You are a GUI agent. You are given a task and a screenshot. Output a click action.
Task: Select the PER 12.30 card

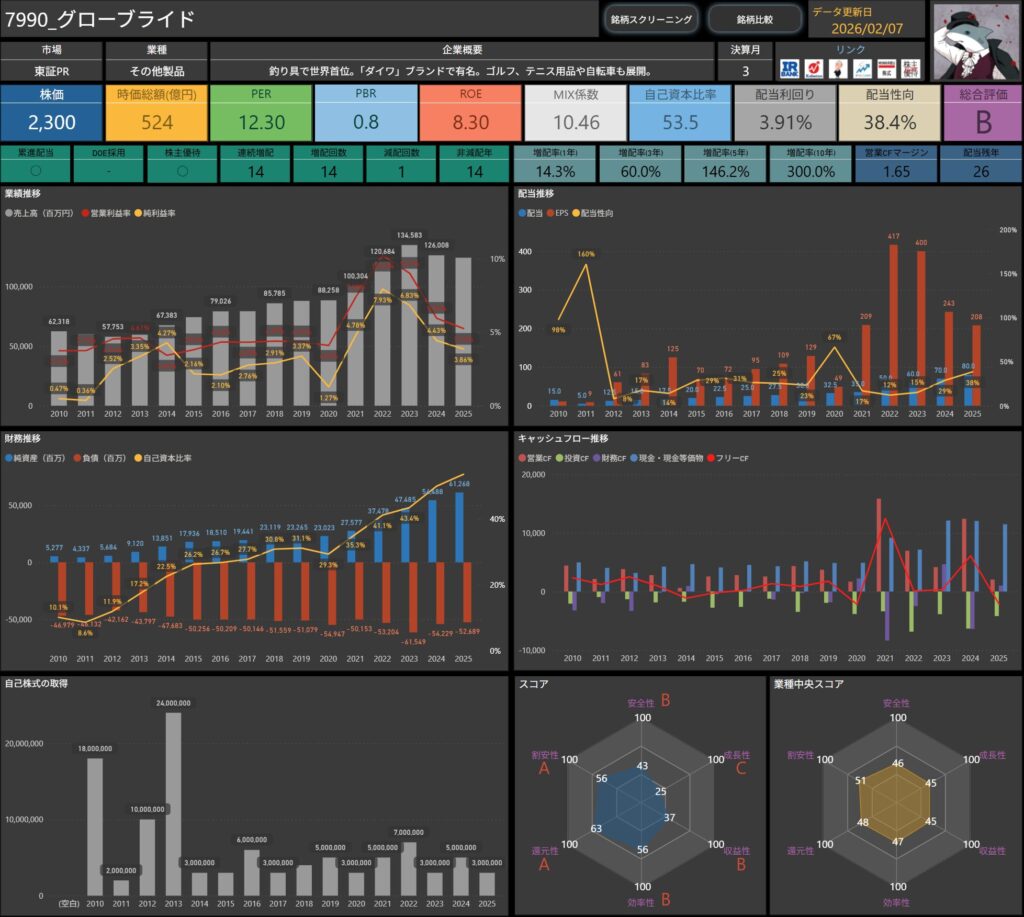pyautogui.click(x=261, y=112)
